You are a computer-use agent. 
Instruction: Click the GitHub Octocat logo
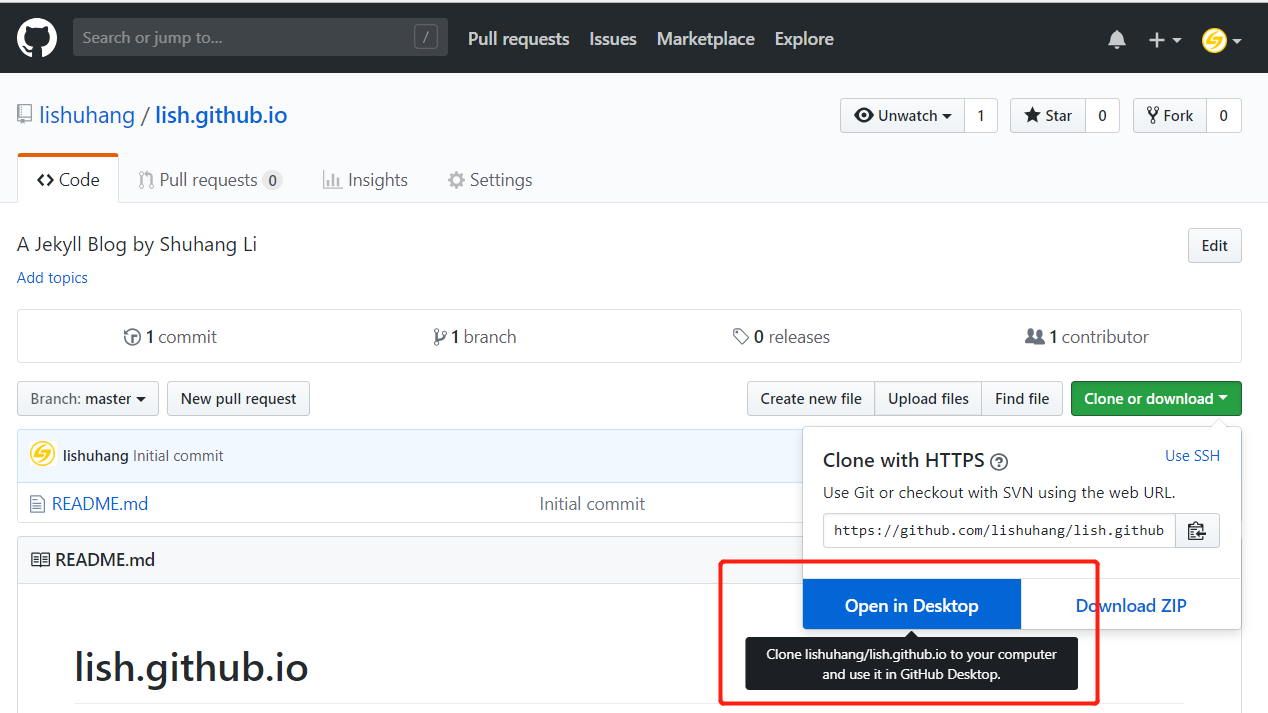(37, 39)
